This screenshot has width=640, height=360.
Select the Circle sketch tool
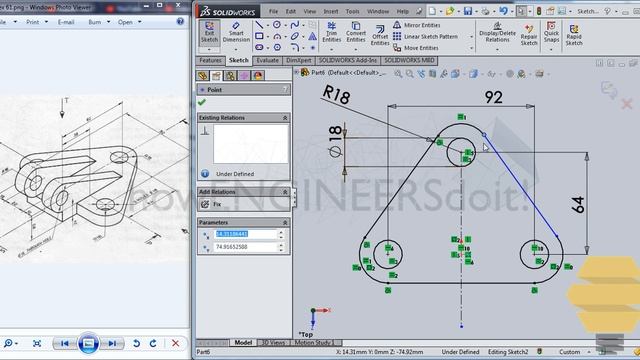tap(277, 25)
